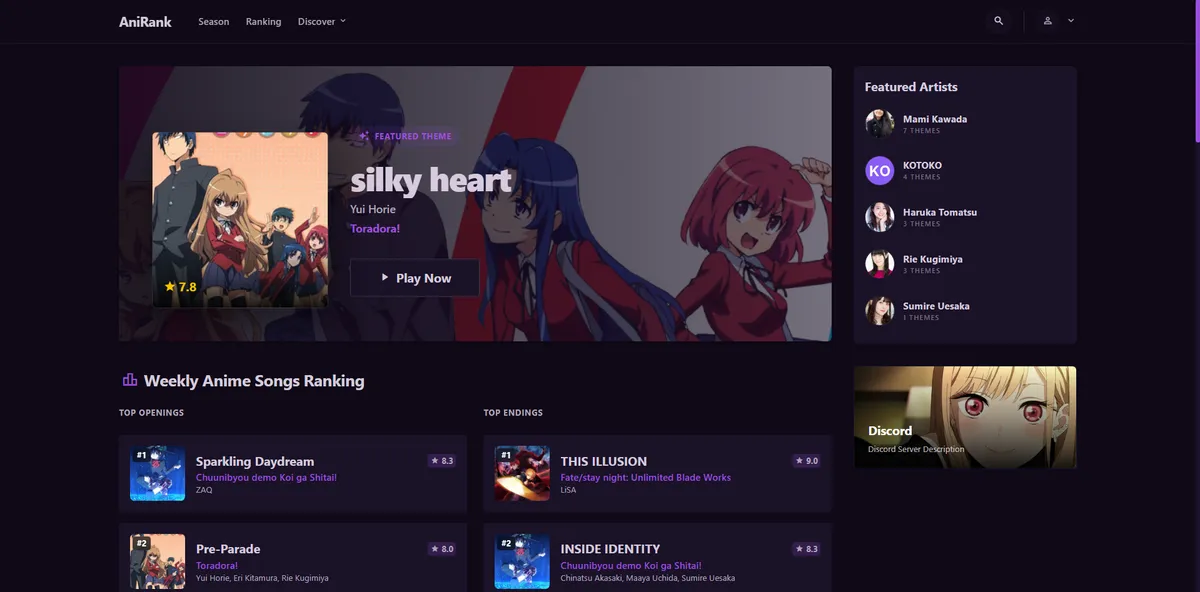Click the 7.8 star rating on cover
Image resolution: width=1200 pixels, height=592 pixels.
tap(181, 287)
